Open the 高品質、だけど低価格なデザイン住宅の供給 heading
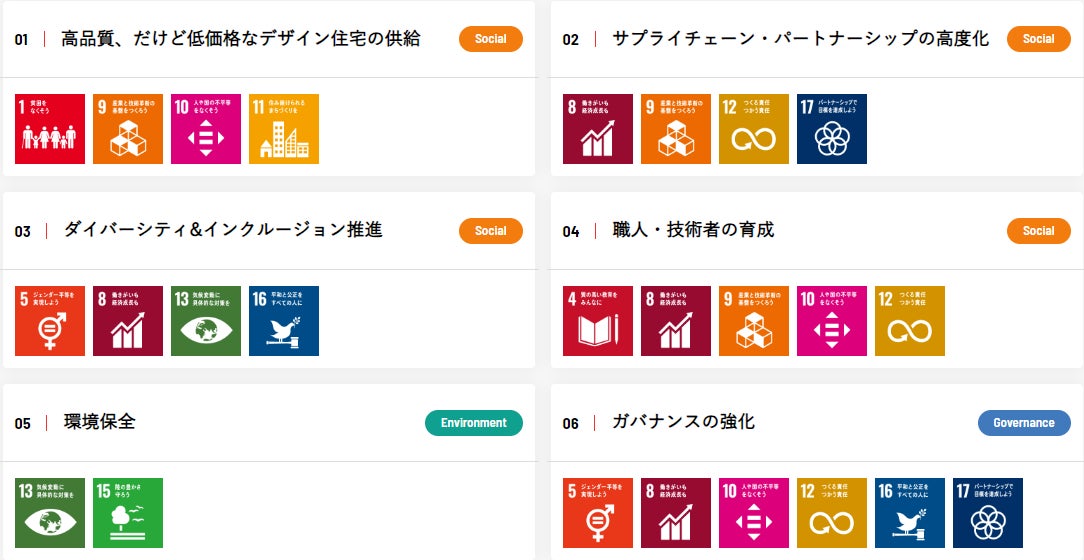This screenshot has height=560, width=1084. pos(240,39)
